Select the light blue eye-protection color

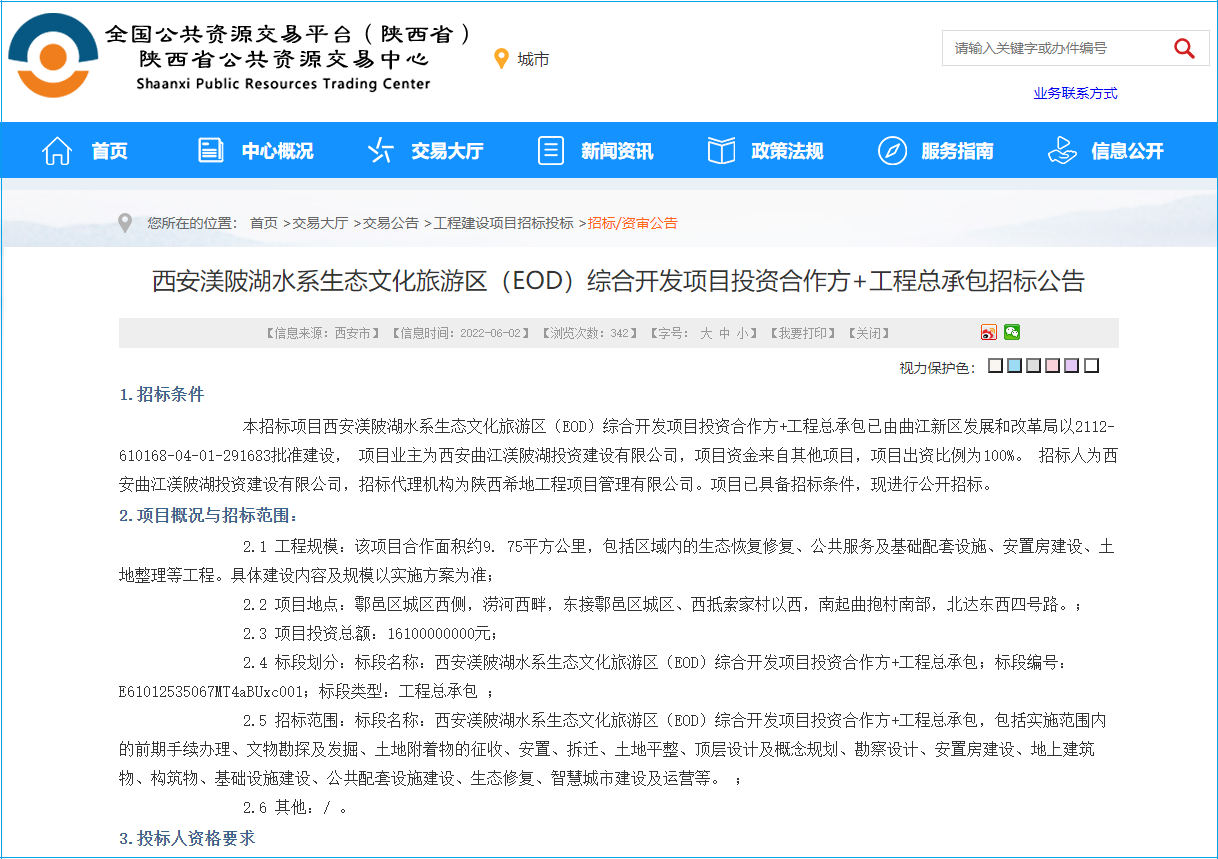tap(1014, 366)
